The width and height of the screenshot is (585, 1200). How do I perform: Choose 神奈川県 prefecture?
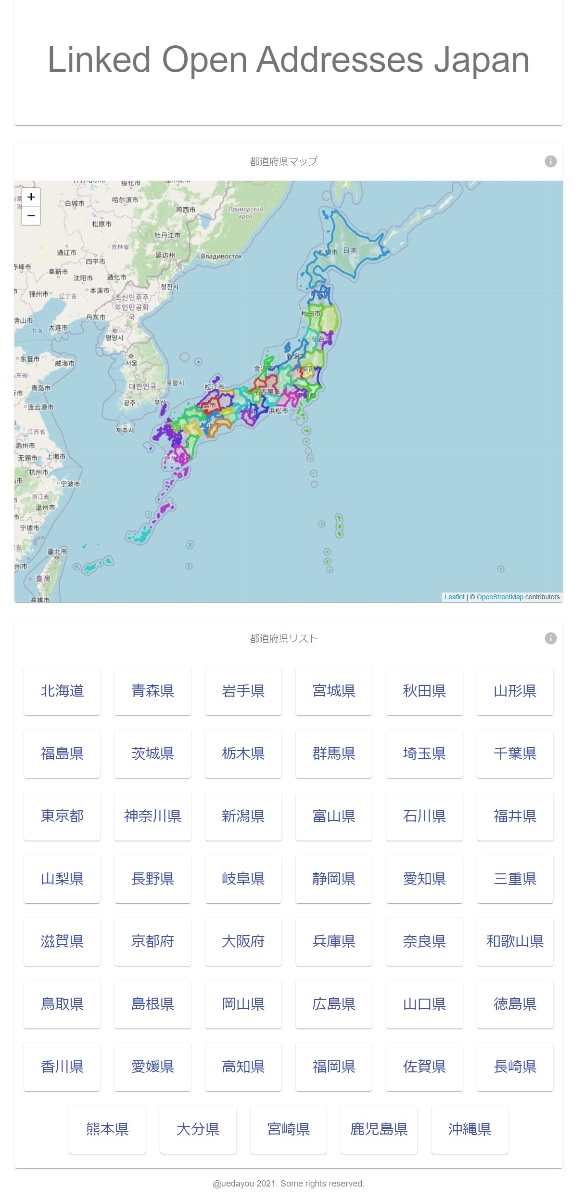point(153,816)
